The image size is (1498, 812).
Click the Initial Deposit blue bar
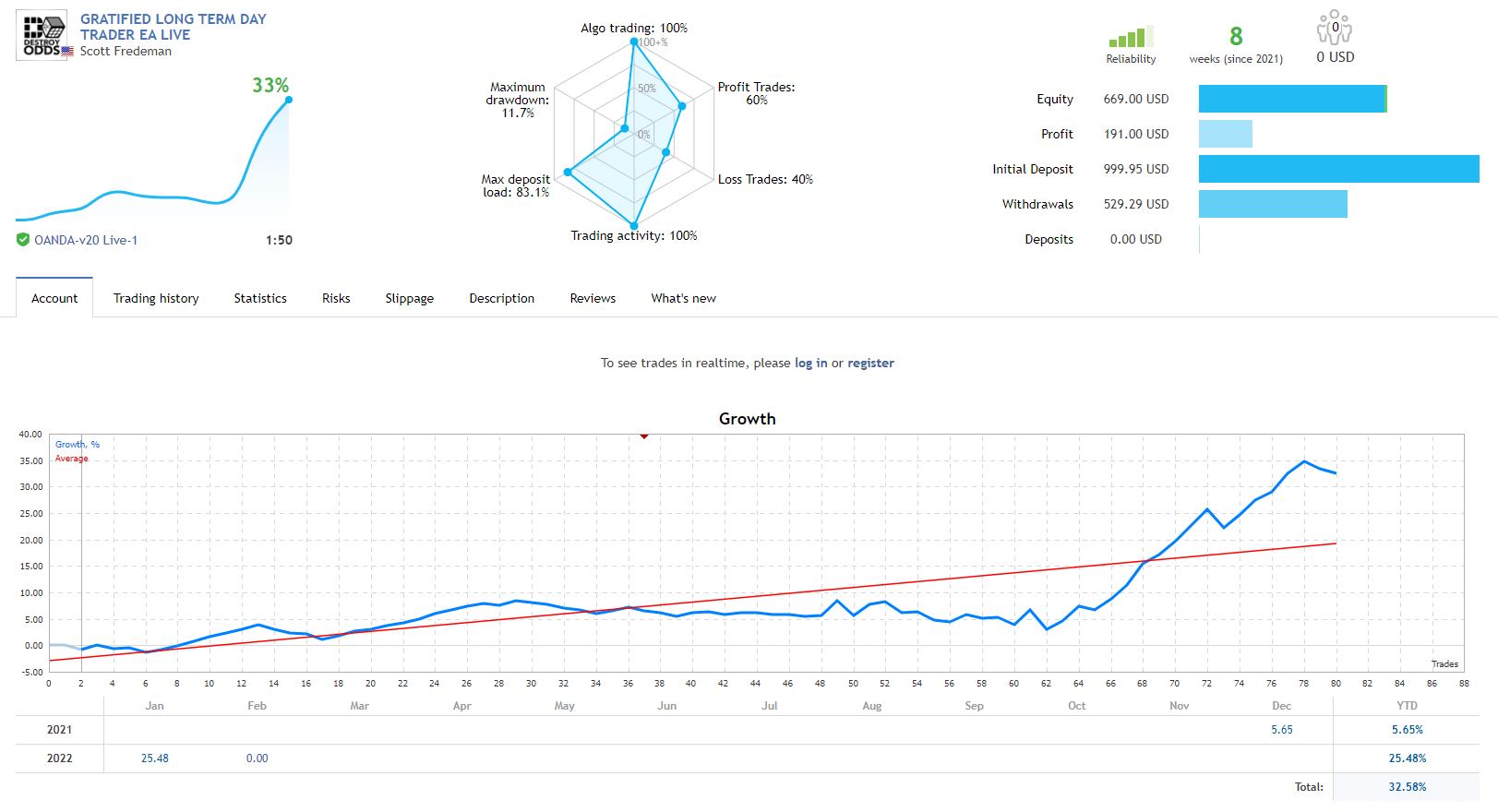tap(1338, 169)
